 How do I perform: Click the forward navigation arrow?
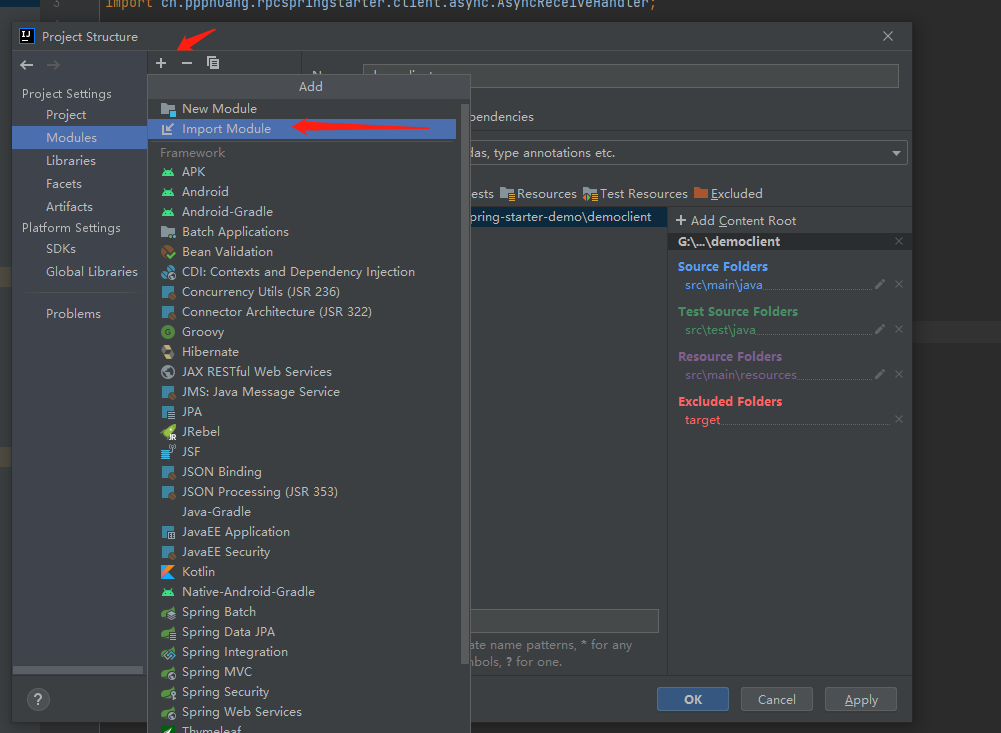click(54, 65)
